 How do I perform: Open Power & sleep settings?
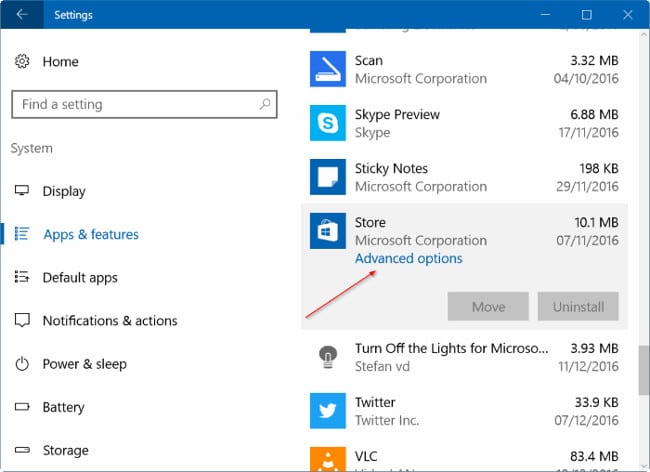click(85, 364)
